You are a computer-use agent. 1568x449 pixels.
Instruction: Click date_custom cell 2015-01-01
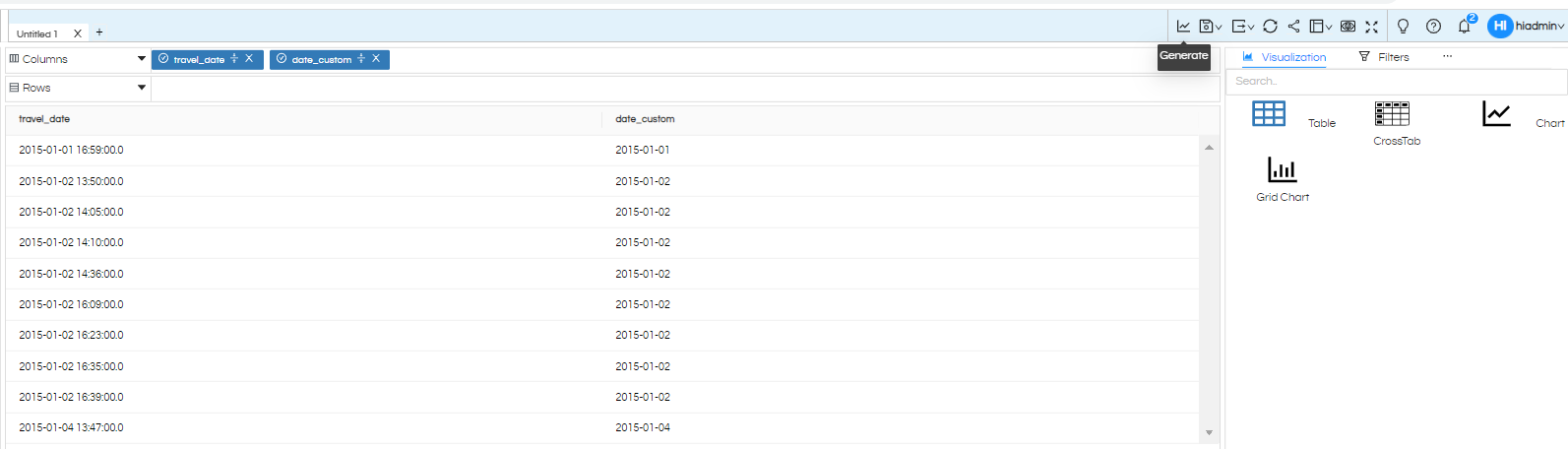tap(643, 151)
